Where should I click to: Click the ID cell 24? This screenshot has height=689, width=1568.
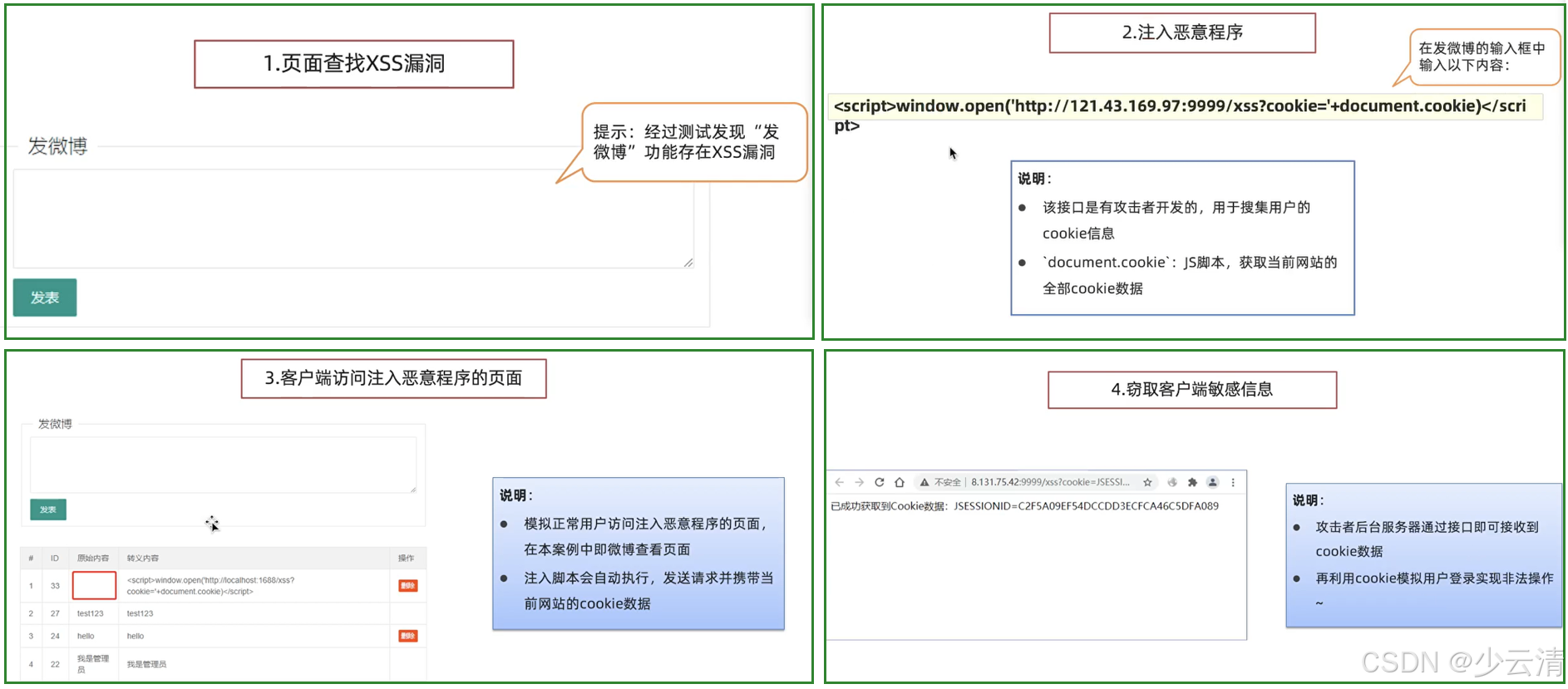(x=55, y=636)
